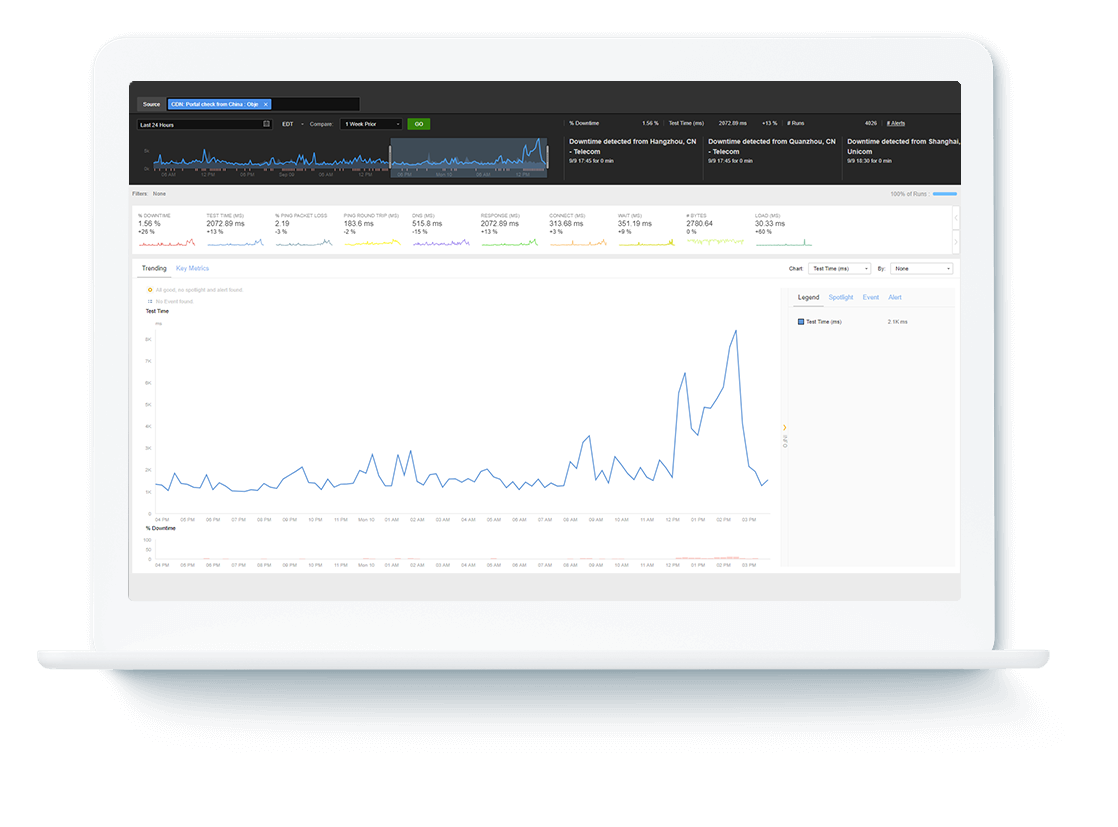Select the % Ping Packet Loss metric tile
The image size is (1118, 827).
(304, 230)
